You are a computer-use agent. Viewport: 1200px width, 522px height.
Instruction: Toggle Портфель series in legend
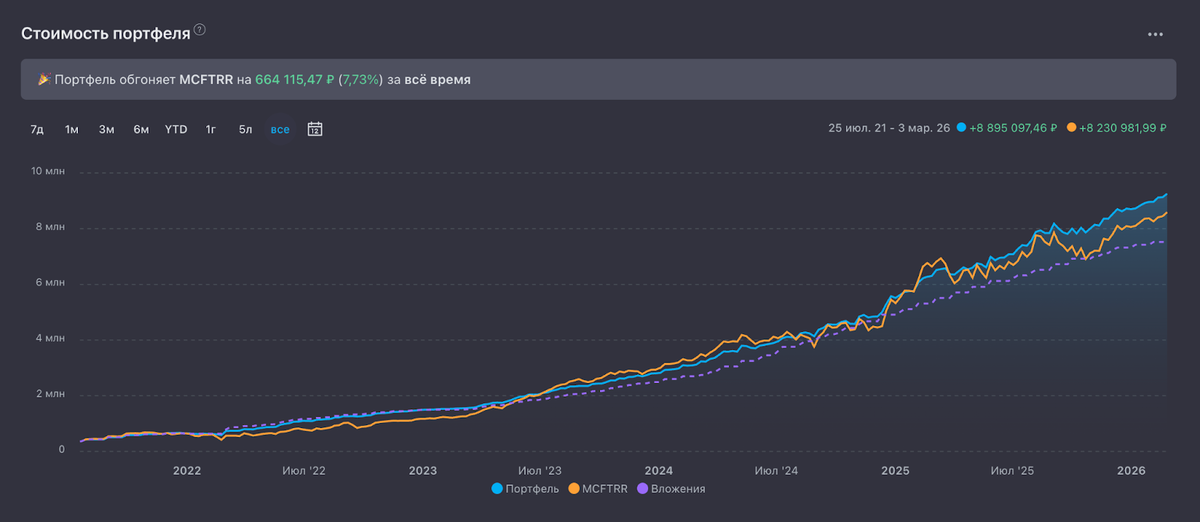525,489
